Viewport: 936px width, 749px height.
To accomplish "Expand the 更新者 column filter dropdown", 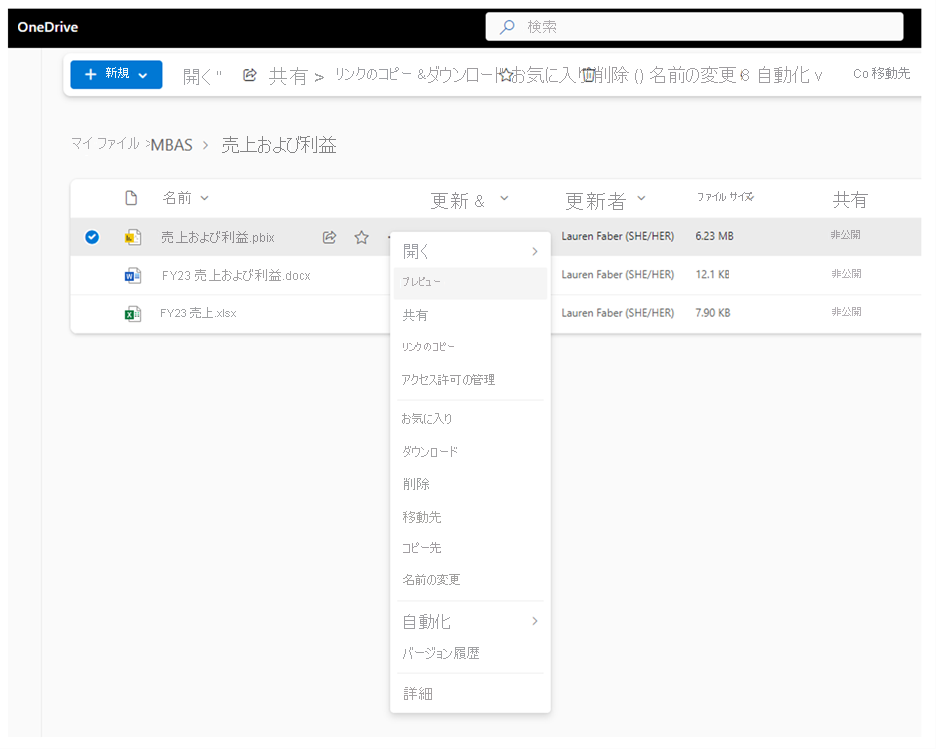I will point(641,199).
